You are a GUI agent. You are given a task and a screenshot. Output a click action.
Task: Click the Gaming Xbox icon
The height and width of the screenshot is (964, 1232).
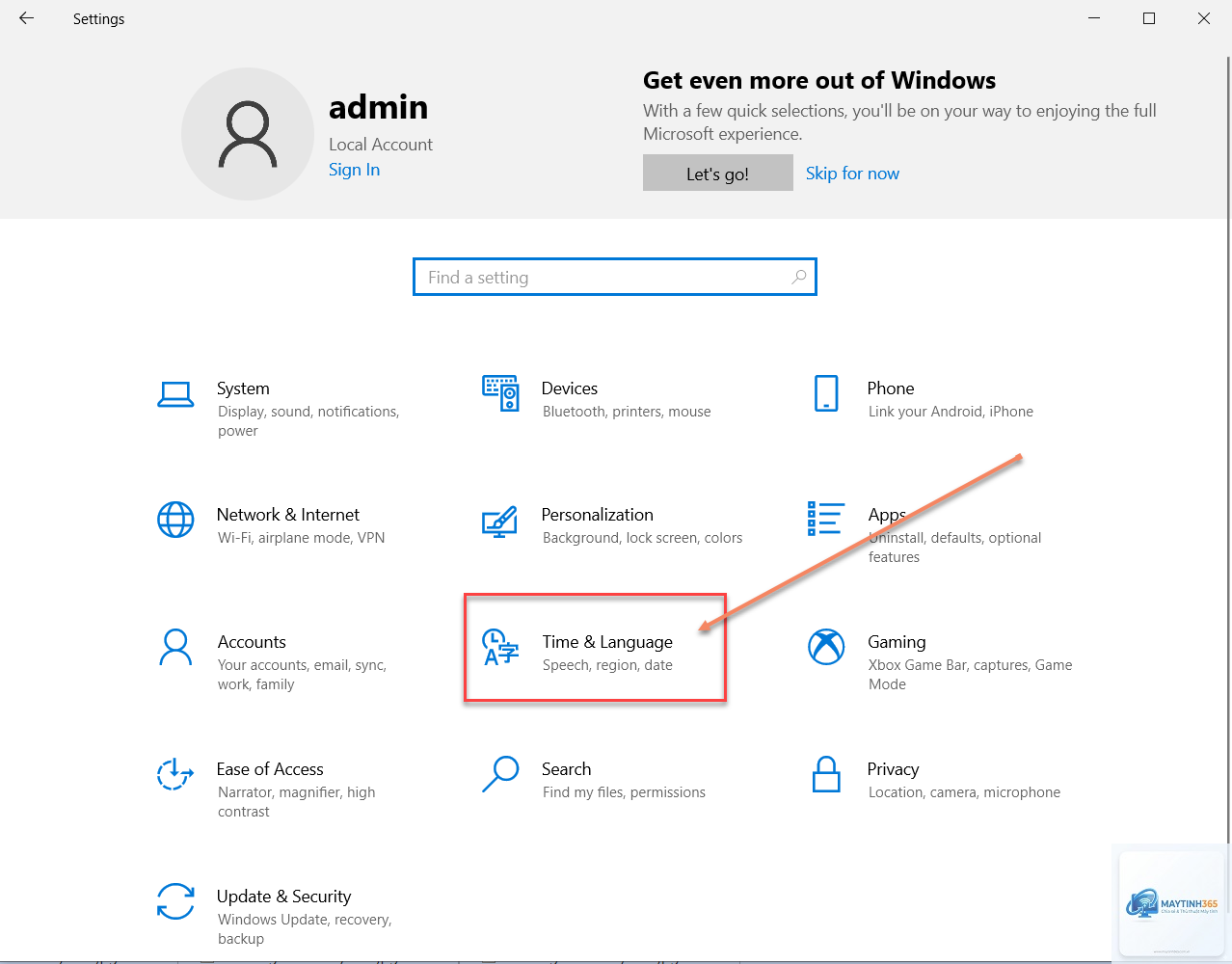(x=826, y=647)
